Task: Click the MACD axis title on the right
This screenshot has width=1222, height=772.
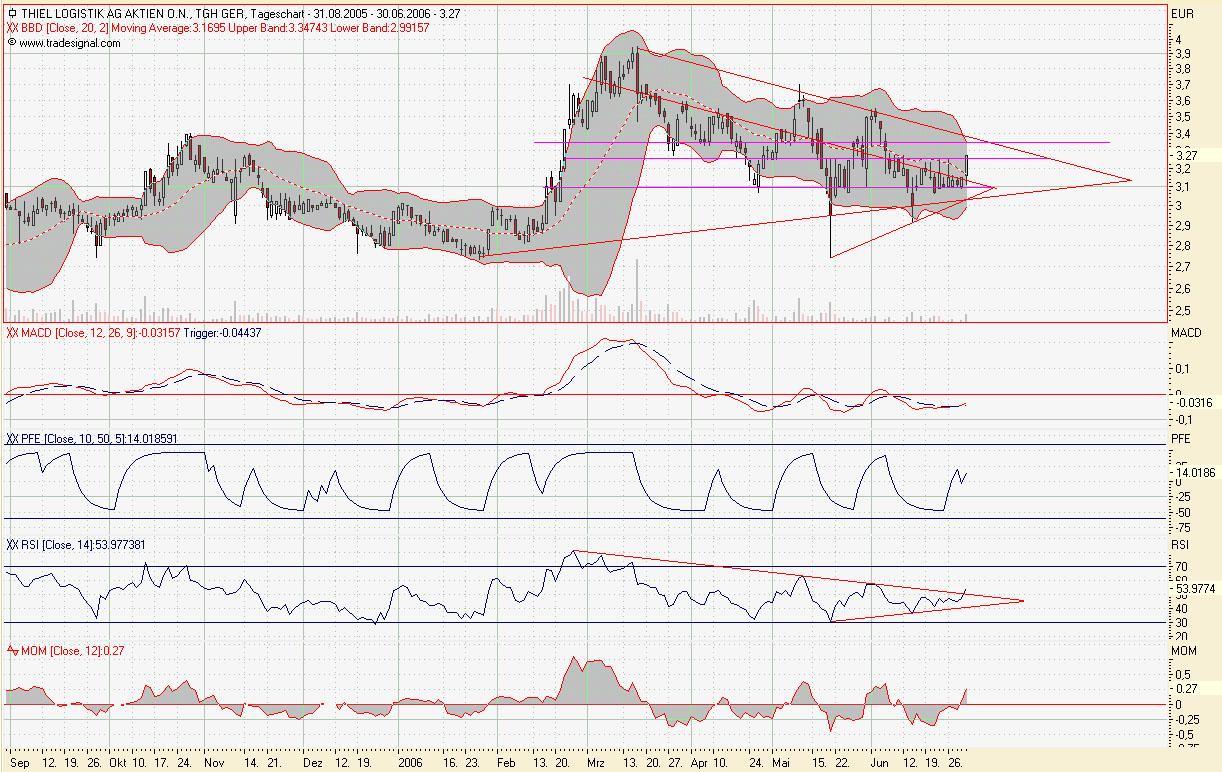Action: (x=1187, y=332)
